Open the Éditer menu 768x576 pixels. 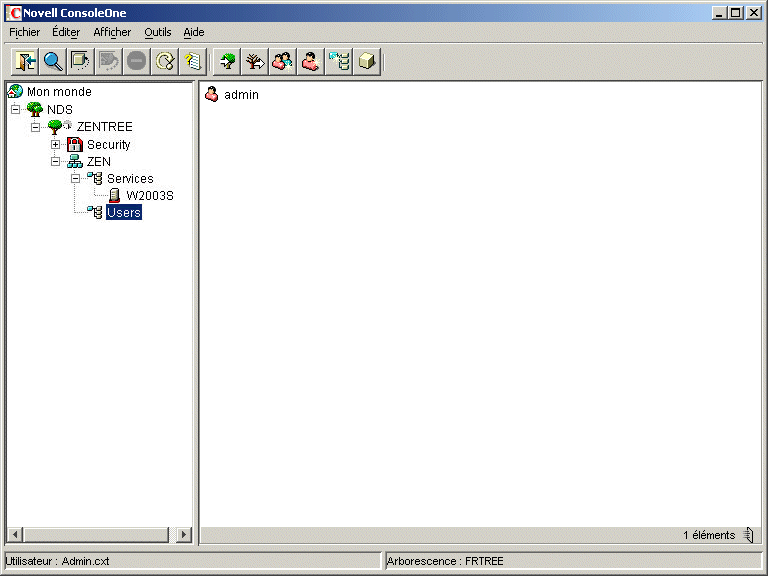(66, 32)
